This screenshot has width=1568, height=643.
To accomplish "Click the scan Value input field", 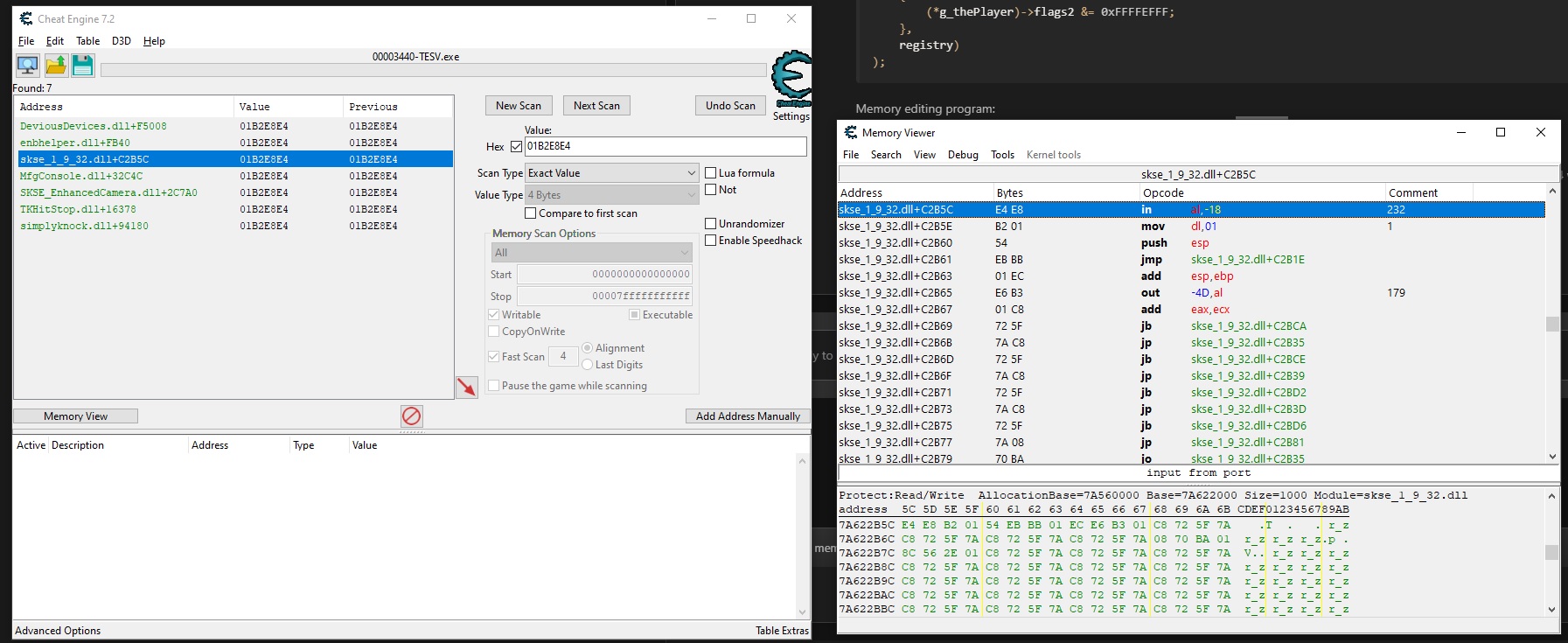I will (x=666, y=146).
